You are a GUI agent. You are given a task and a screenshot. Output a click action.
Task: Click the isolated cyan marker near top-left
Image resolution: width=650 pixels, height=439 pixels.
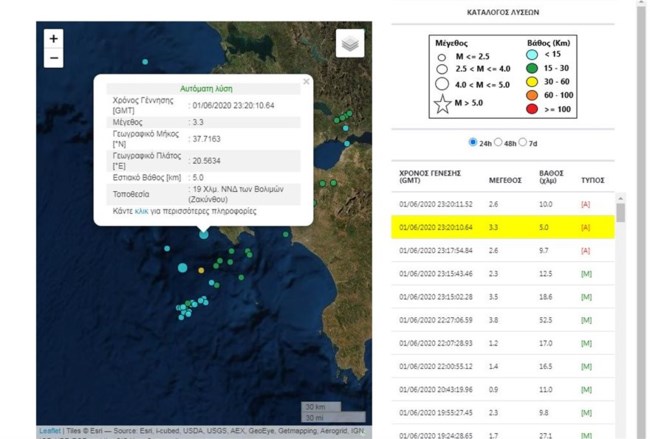[145, 62]
